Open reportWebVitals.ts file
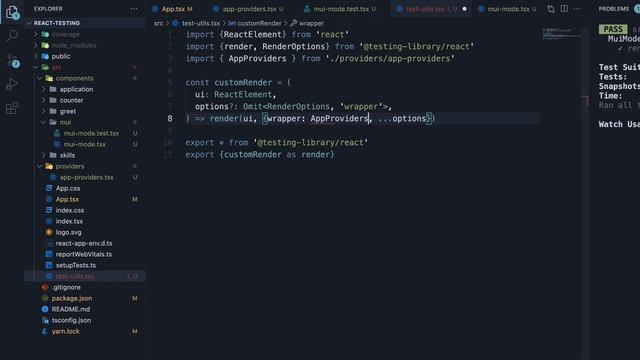Screen dimensions: 640x360 click(84, 255)
